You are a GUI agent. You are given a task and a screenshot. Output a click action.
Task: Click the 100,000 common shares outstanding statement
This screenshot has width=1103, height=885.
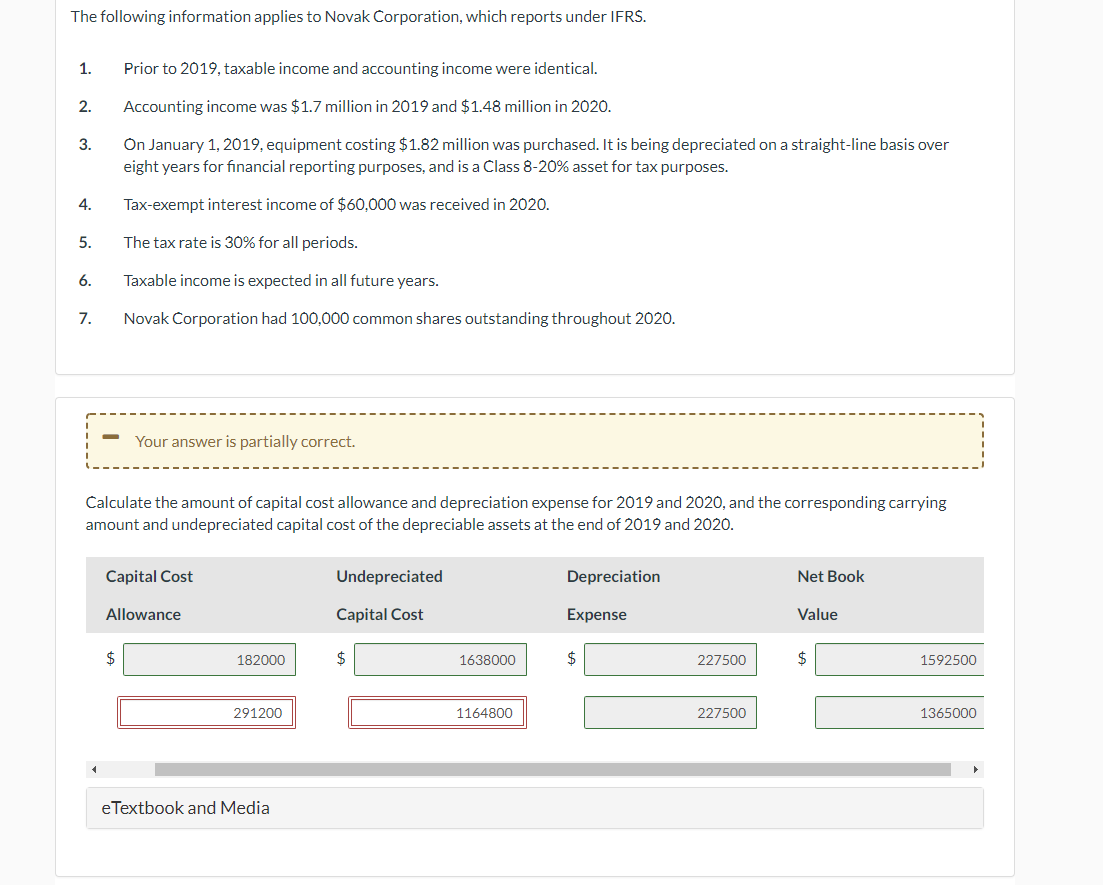click(399, 318)
